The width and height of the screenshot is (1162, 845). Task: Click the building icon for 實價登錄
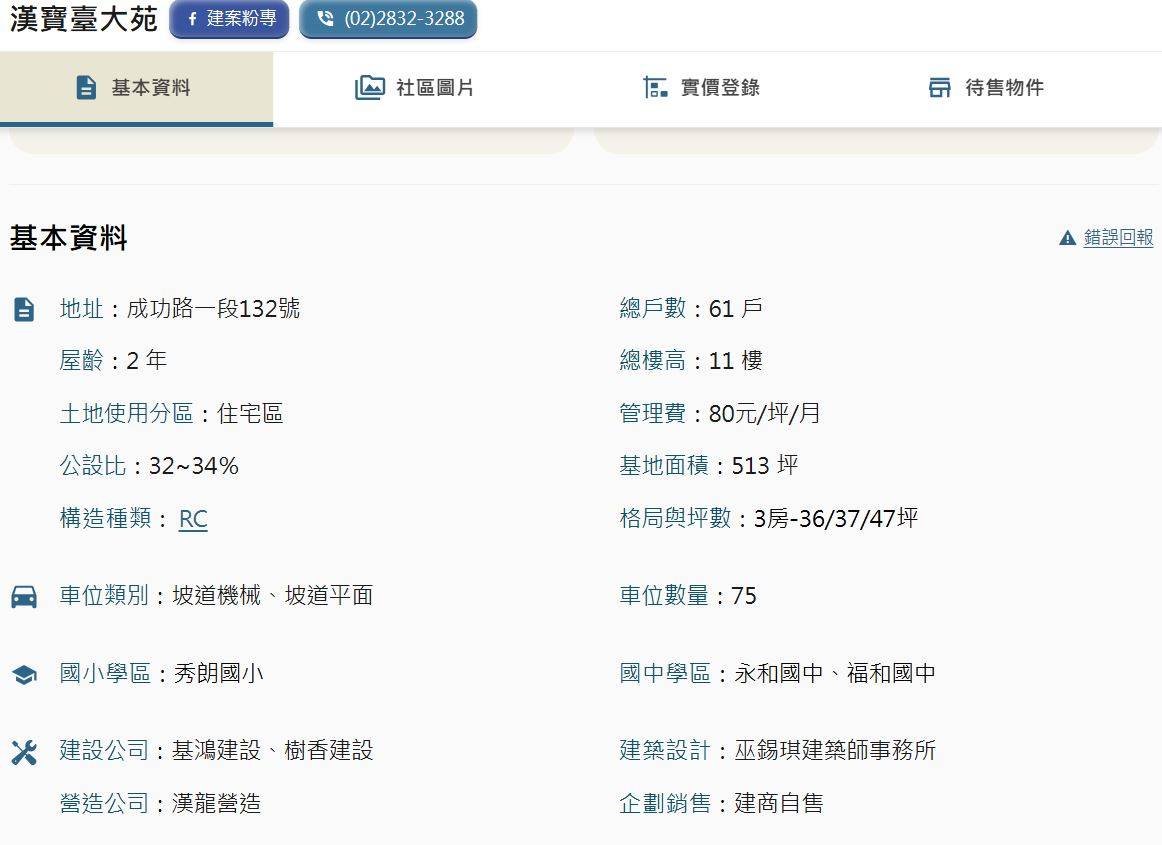(655, 88)
